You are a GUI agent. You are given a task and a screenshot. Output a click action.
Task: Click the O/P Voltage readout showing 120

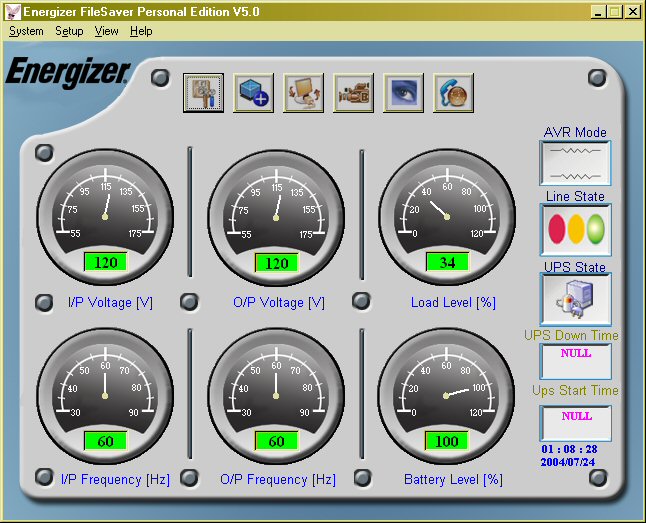pyautogui.click(x=277, y=263)
